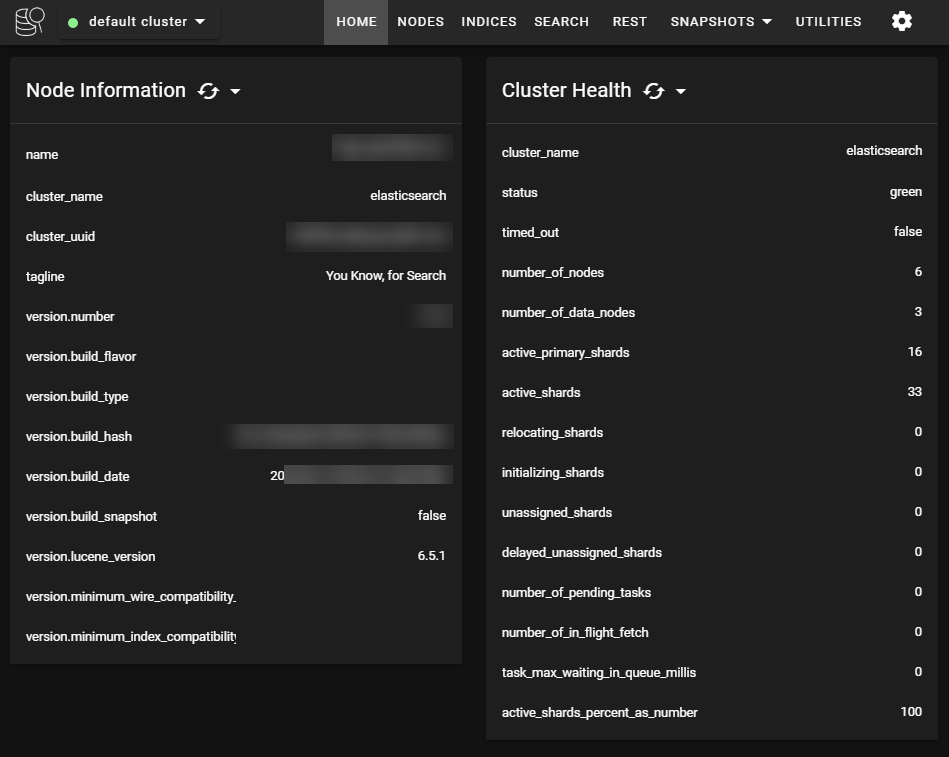Expand Cluster Health refresh interval dropdown arrow

tap(681, 91)
